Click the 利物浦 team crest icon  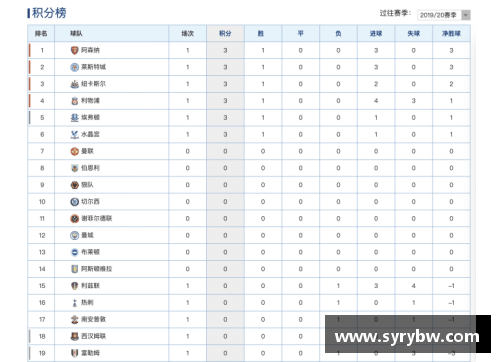75,101
